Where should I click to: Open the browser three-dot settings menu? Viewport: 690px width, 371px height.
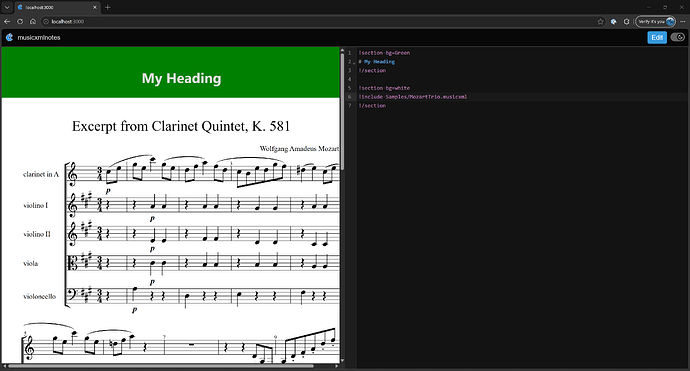click(683, 22)
